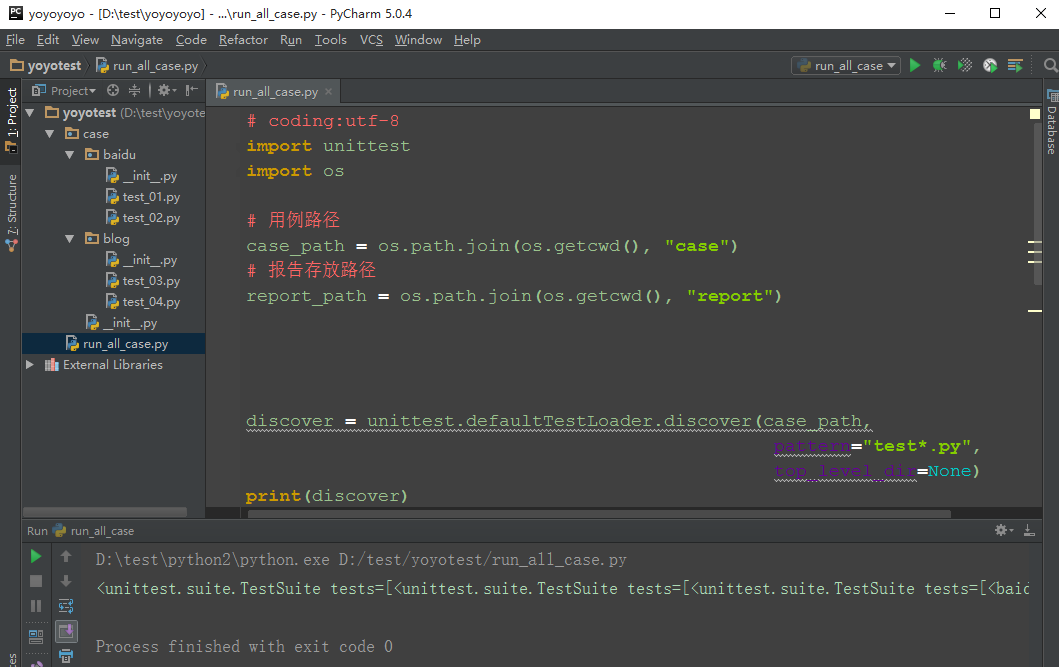
Task: Open the Run panel gear settings dropdown
Action: (x=1004, y=531)
